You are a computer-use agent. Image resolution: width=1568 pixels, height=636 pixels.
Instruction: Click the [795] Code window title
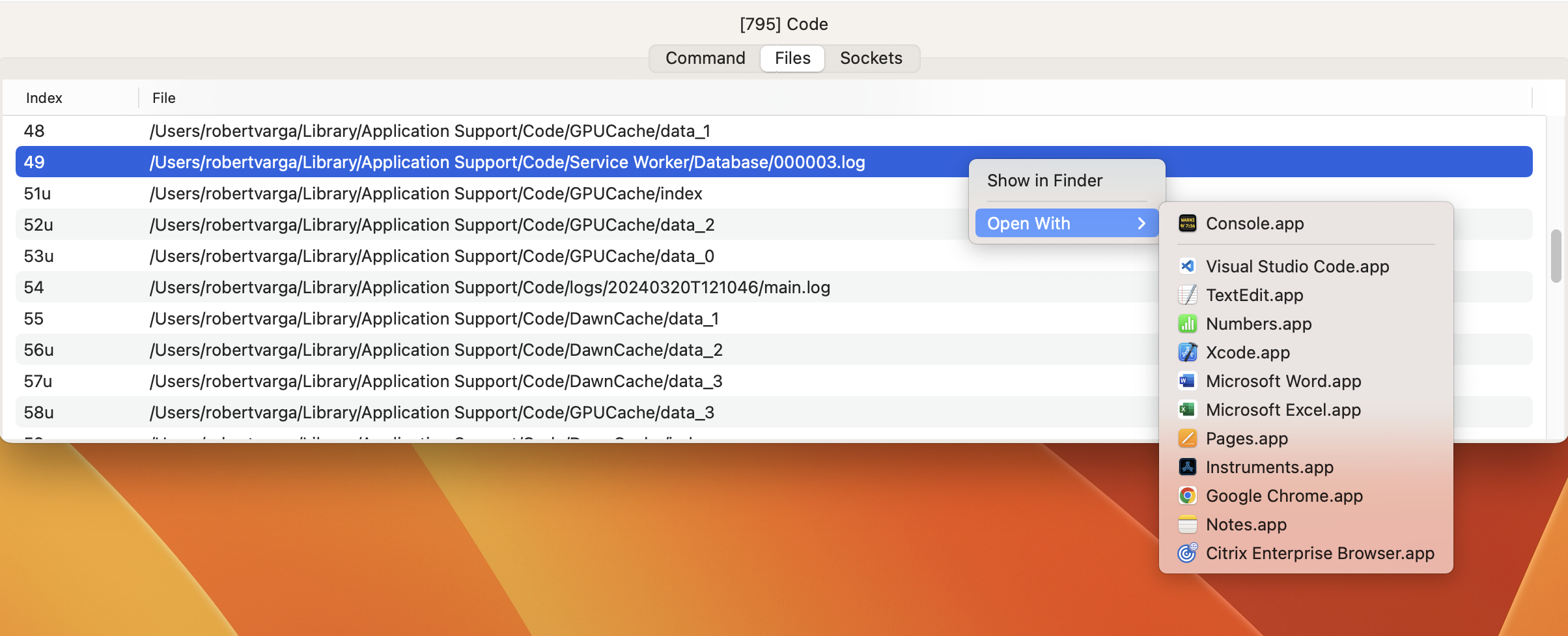point(784,24)
